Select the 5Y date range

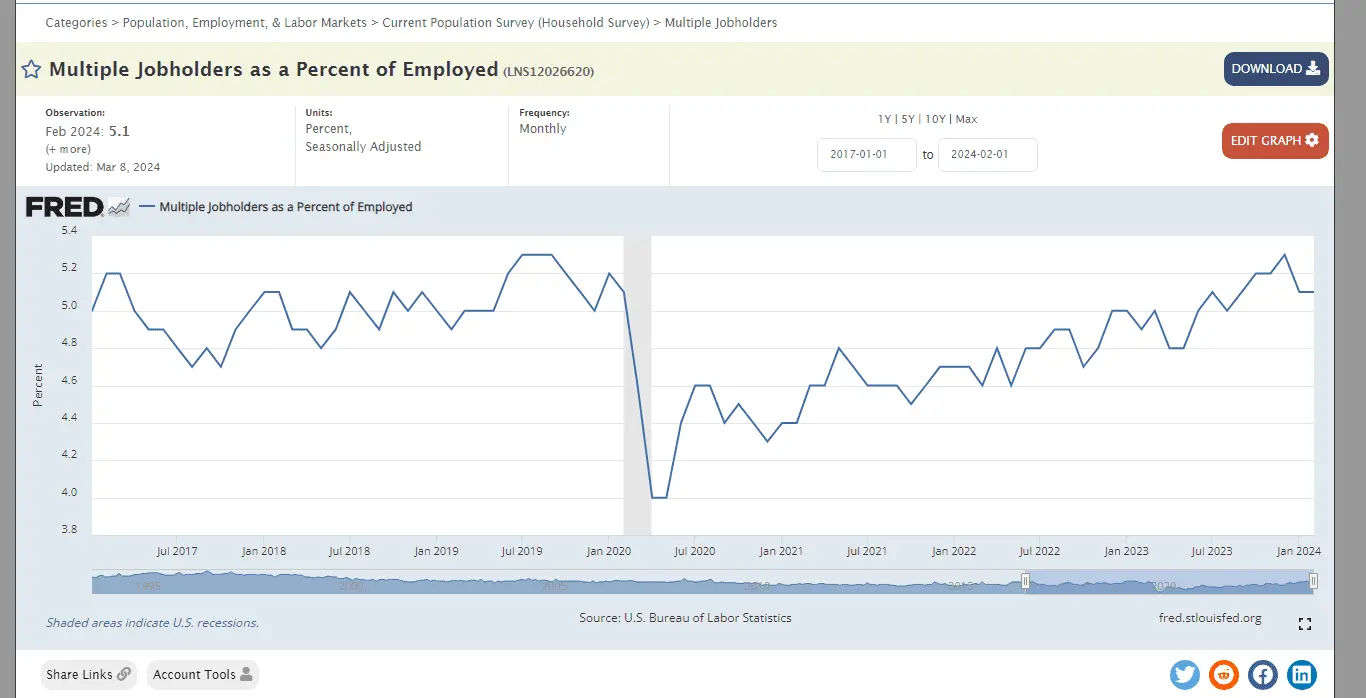click(908, 119)
